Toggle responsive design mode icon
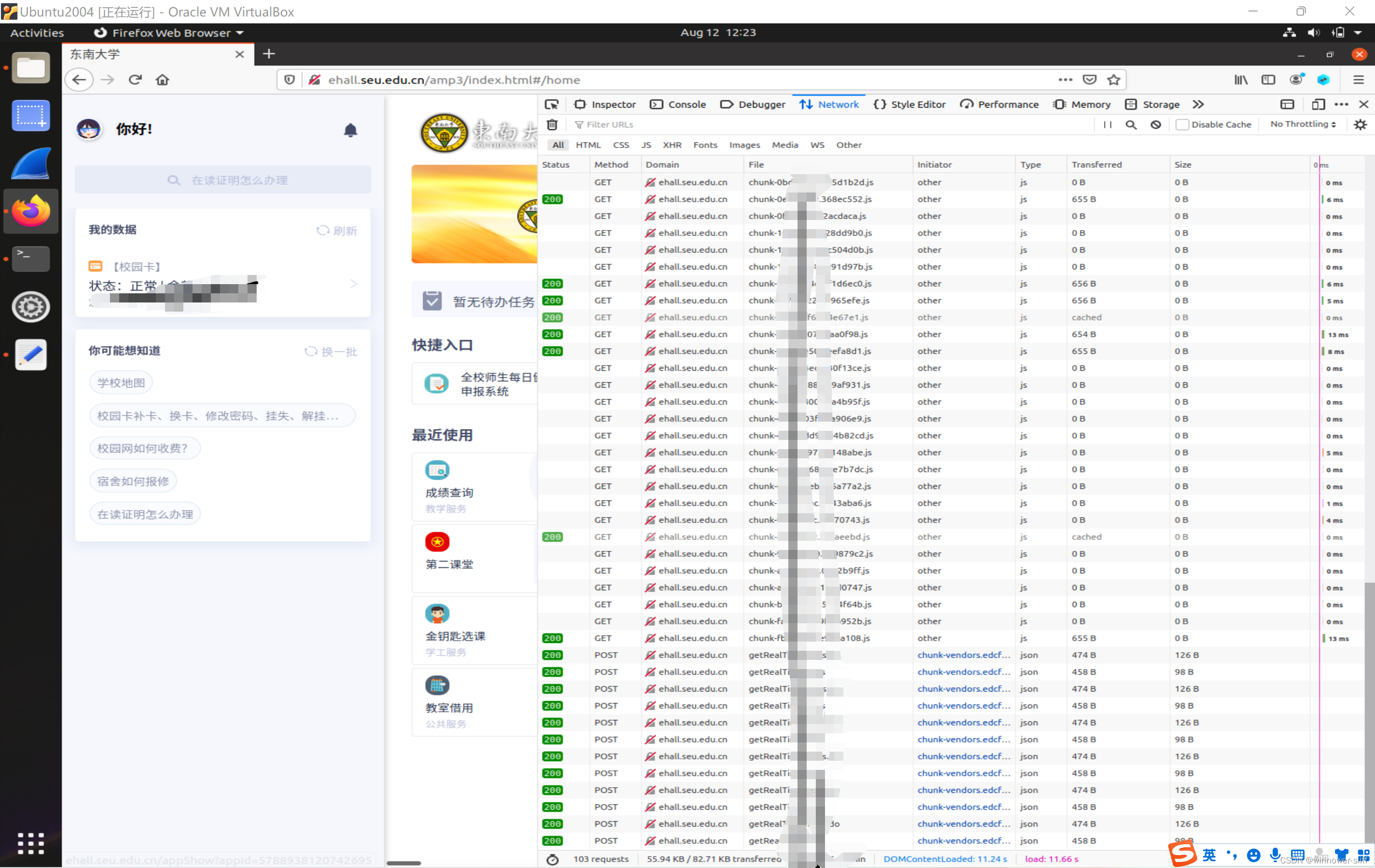 pyautogui.click(x=1318, y=104)
